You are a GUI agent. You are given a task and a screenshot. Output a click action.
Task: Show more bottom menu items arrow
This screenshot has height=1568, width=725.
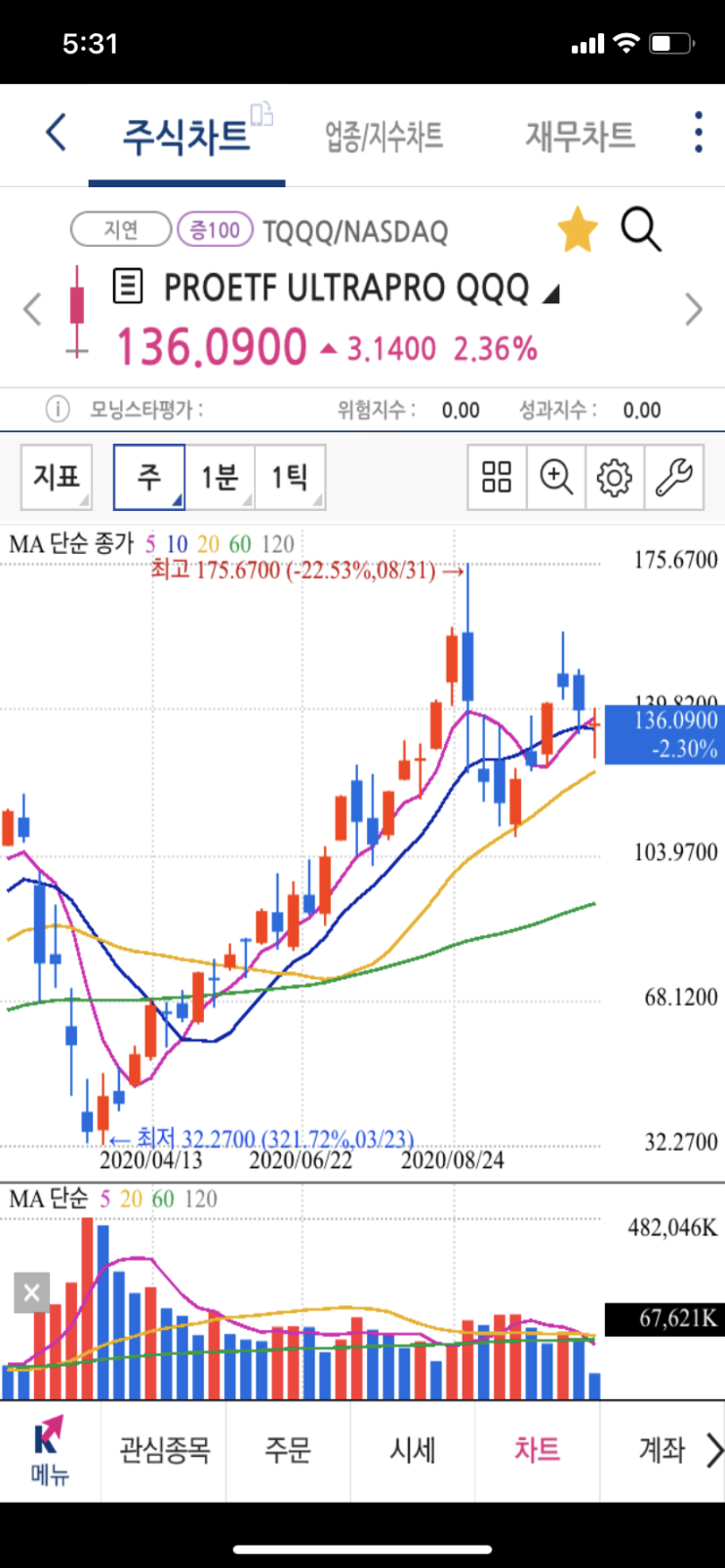(714, 1450)
